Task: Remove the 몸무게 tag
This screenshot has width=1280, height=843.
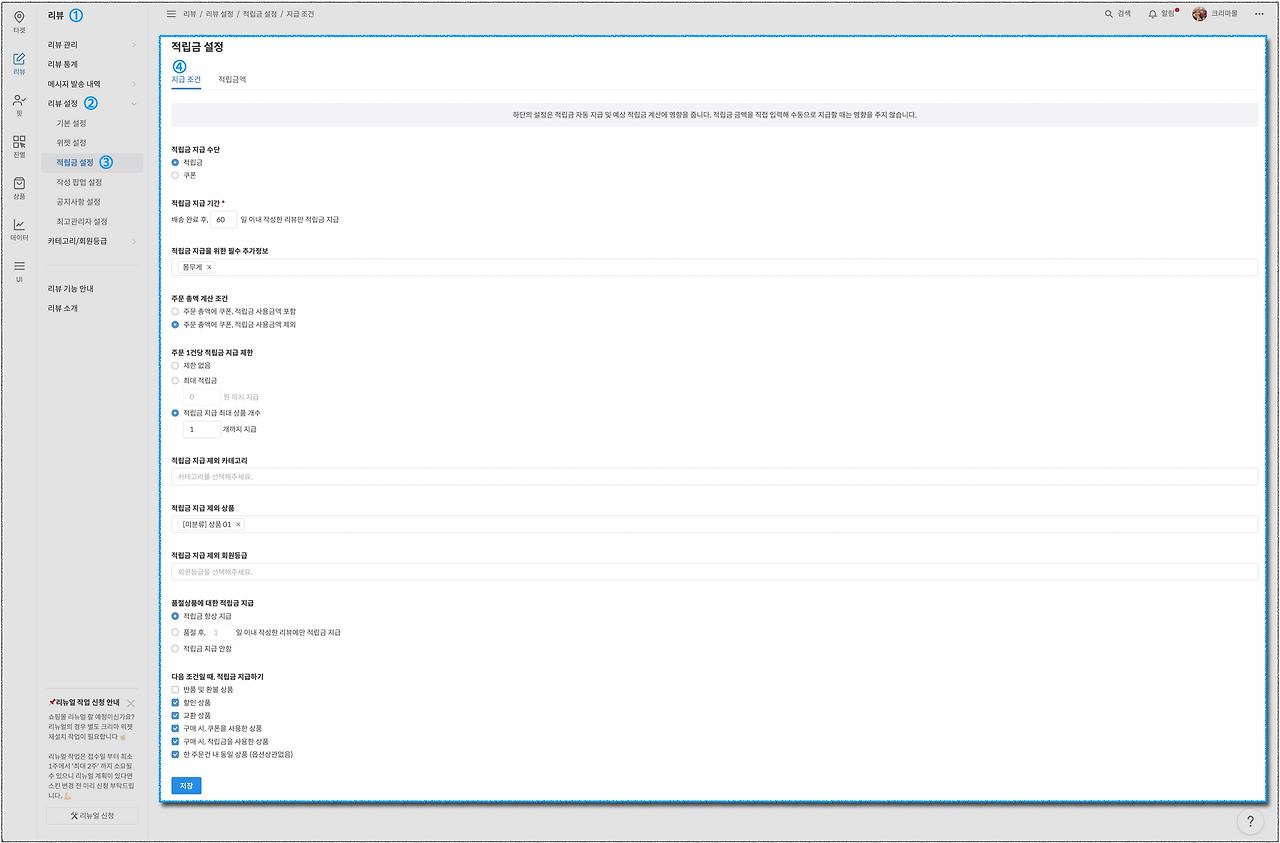Action: [209, 267]
